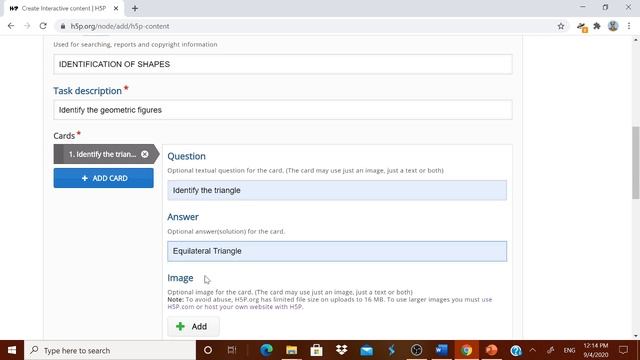Click the ENG language indicator
The height and width of the screenshot is (360, 640).
569,350
